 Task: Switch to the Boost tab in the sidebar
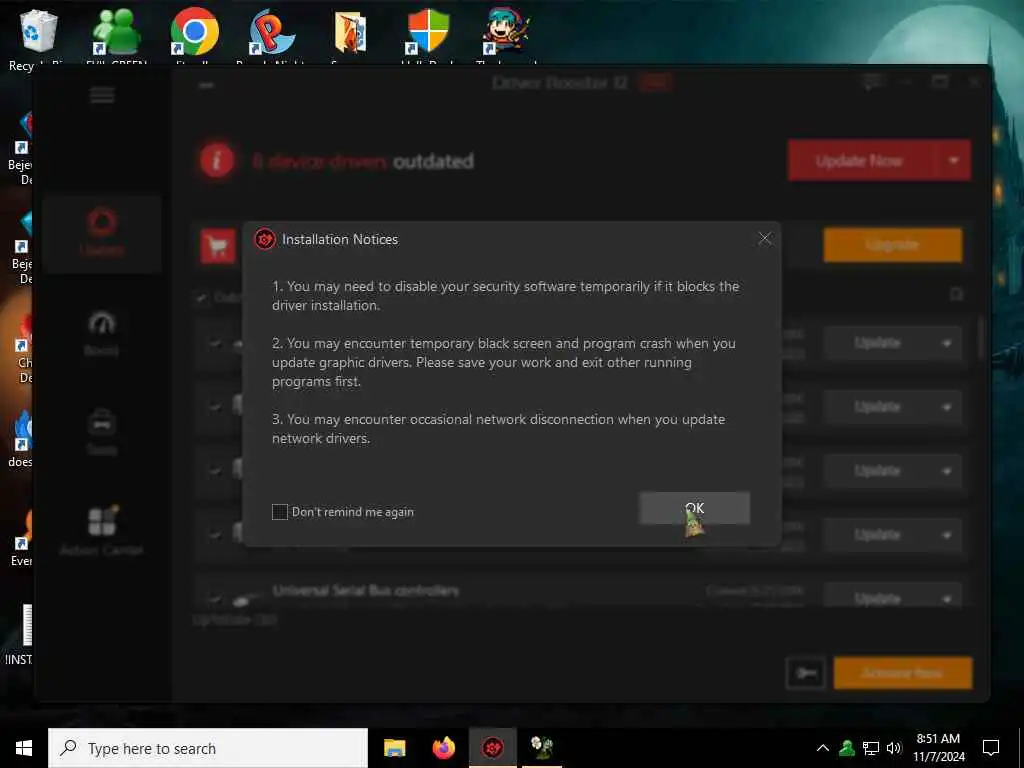101,333
